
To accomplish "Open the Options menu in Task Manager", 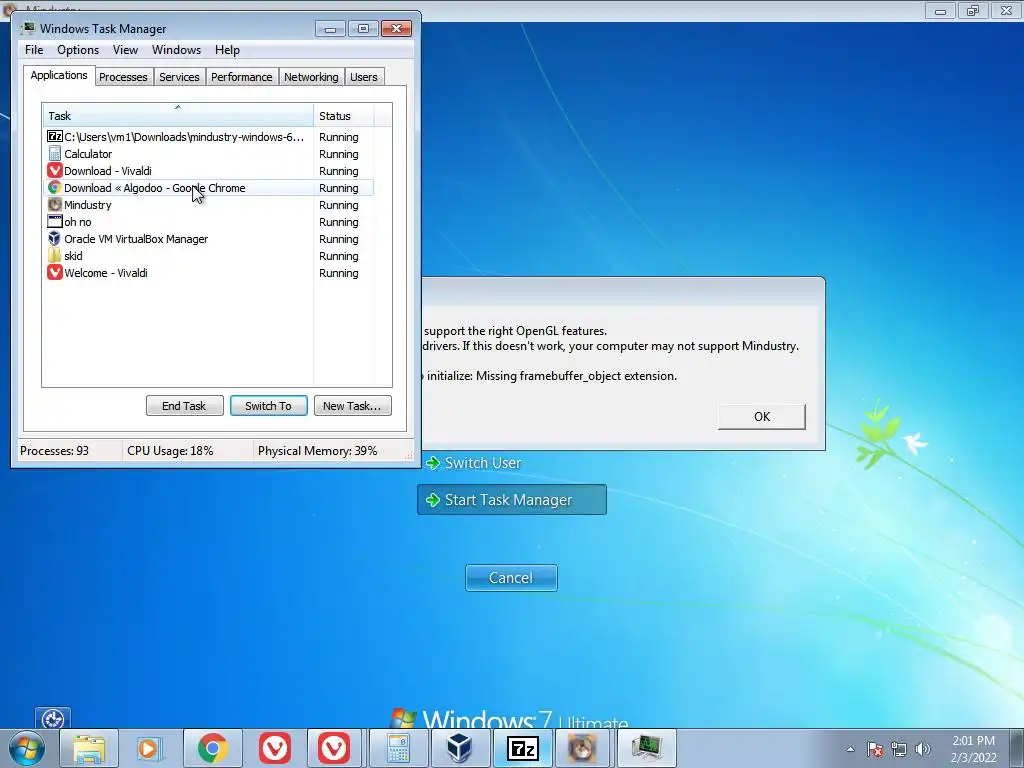I will click(x=78, y=50).
